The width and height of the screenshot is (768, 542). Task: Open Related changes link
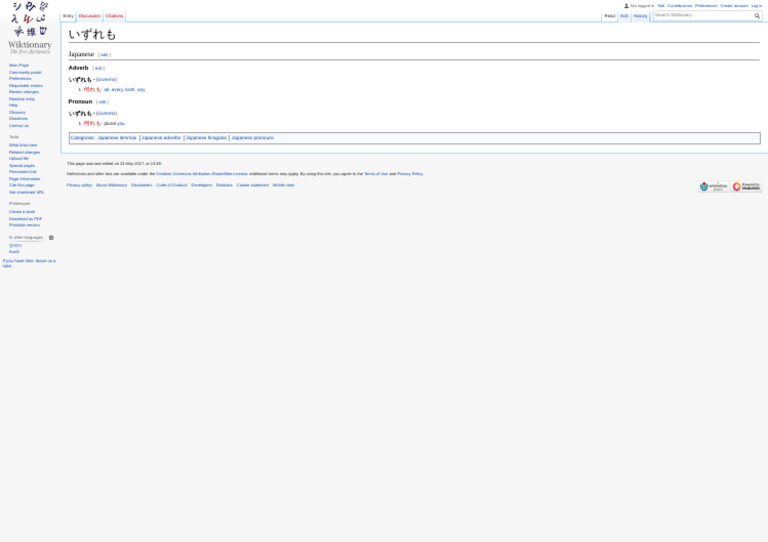pyautogui.click(x=24, y=152)
